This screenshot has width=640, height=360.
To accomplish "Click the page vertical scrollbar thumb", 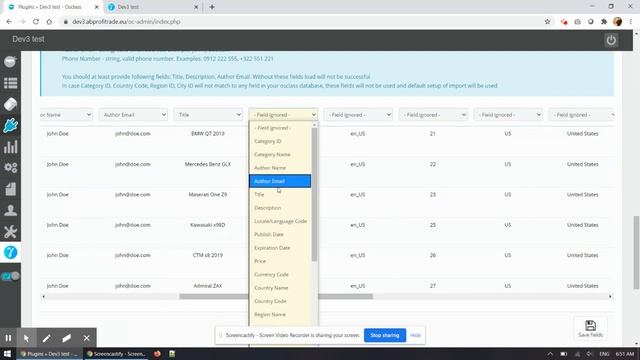I will tap(636, 252).
